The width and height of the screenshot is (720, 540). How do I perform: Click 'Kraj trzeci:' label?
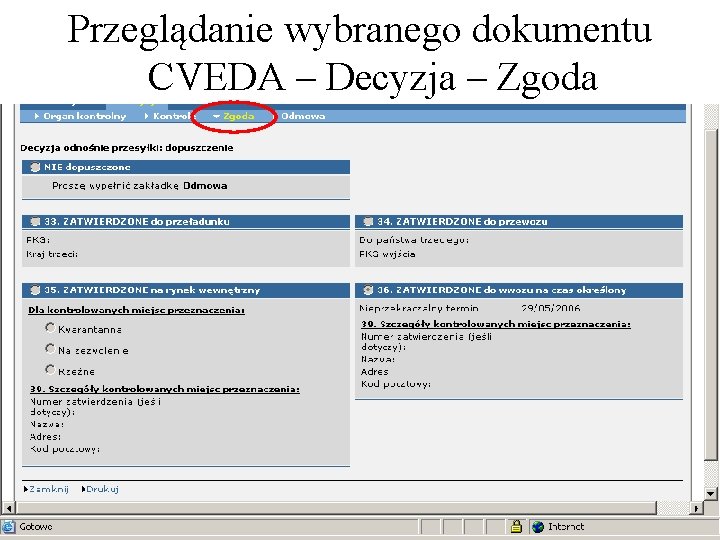[x=52, y=254]
